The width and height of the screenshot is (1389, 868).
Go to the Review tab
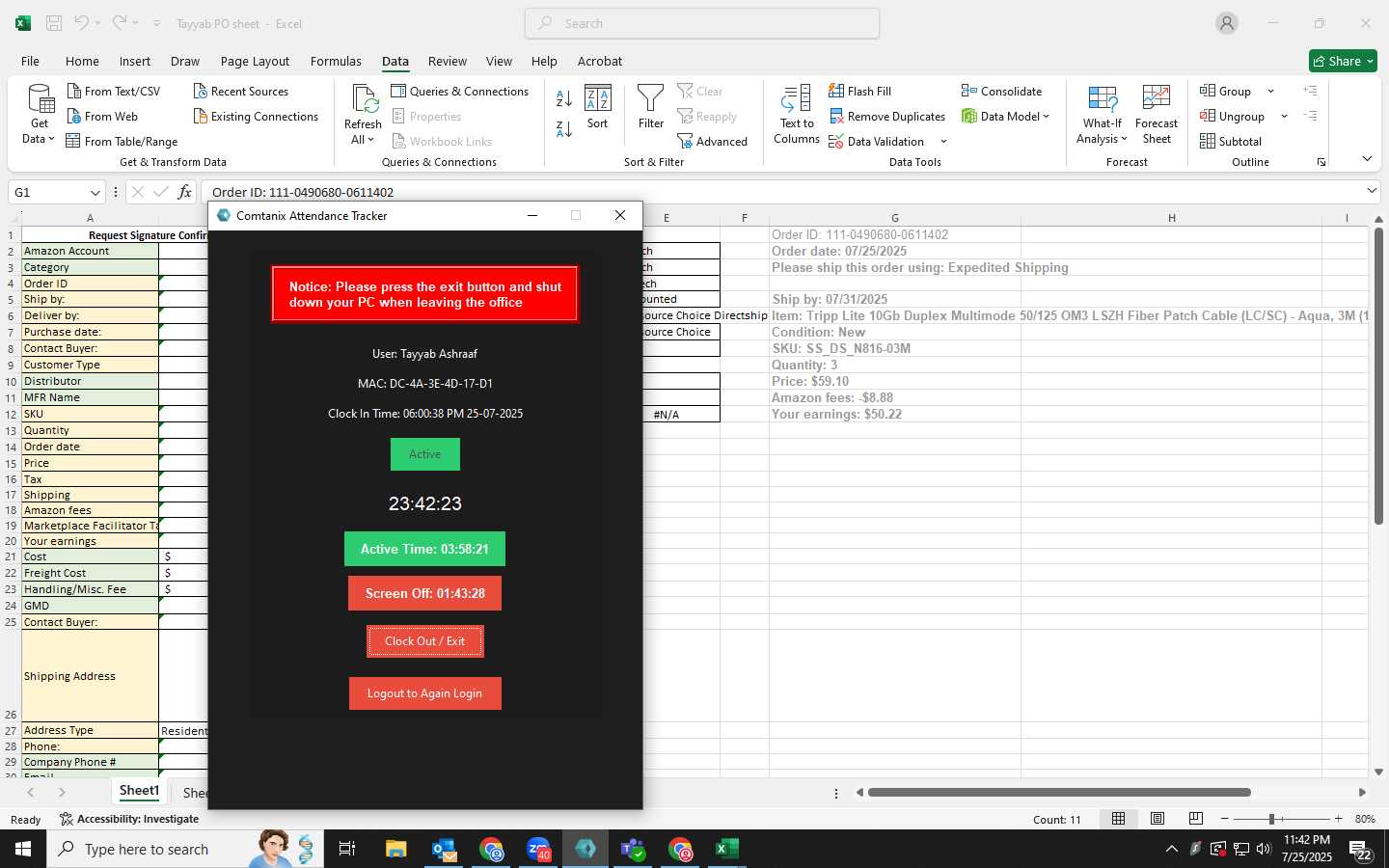click(x=448, y=61)
